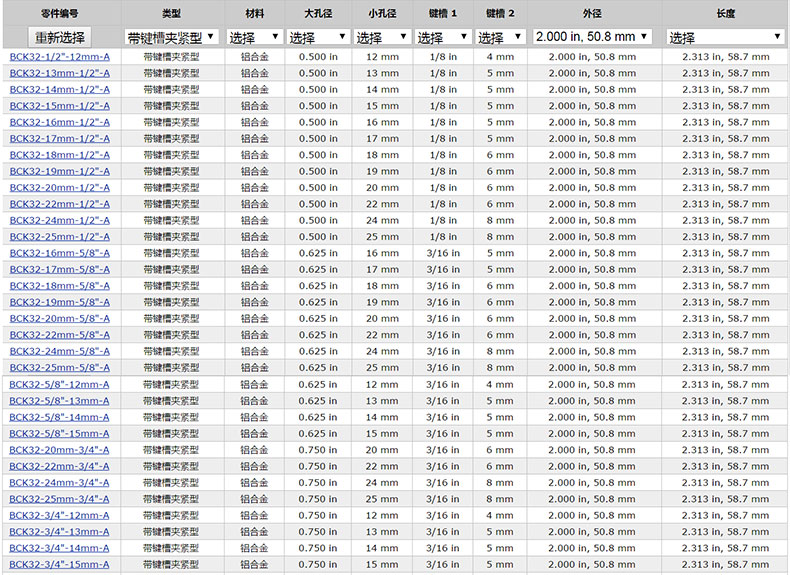The image size is (790, 575).
Task: Open the 外径 dropdown showing 2.000 in, 50.8 mm
Action: click(x=592, y=37)
